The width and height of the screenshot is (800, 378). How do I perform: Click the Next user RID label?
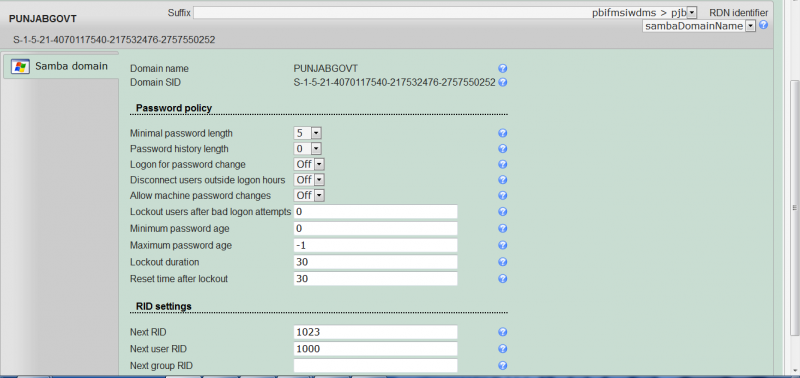[x=158, y=349]
